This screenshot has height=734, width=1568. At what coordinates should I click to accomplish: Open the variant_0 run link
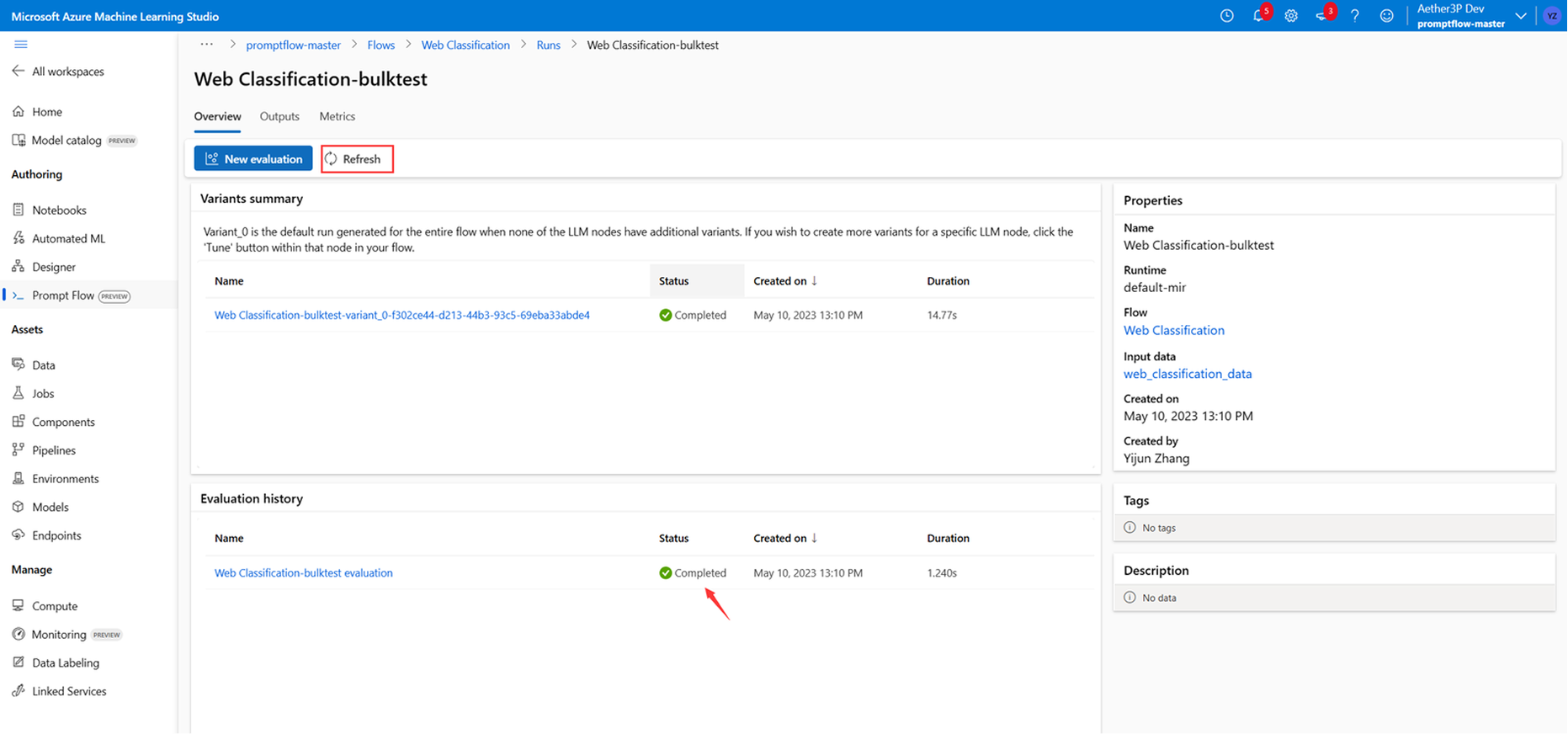tap(401, 315)
